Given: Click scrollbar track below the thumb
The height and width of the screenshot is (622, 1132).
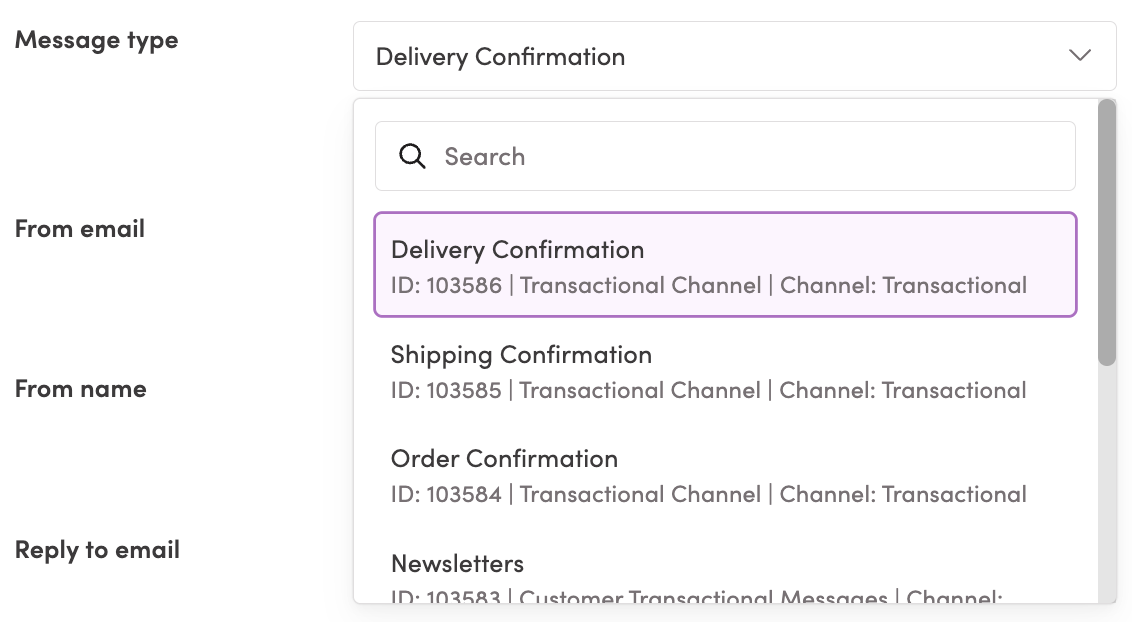Looking at the screenshot, I should coord(1106,480).
